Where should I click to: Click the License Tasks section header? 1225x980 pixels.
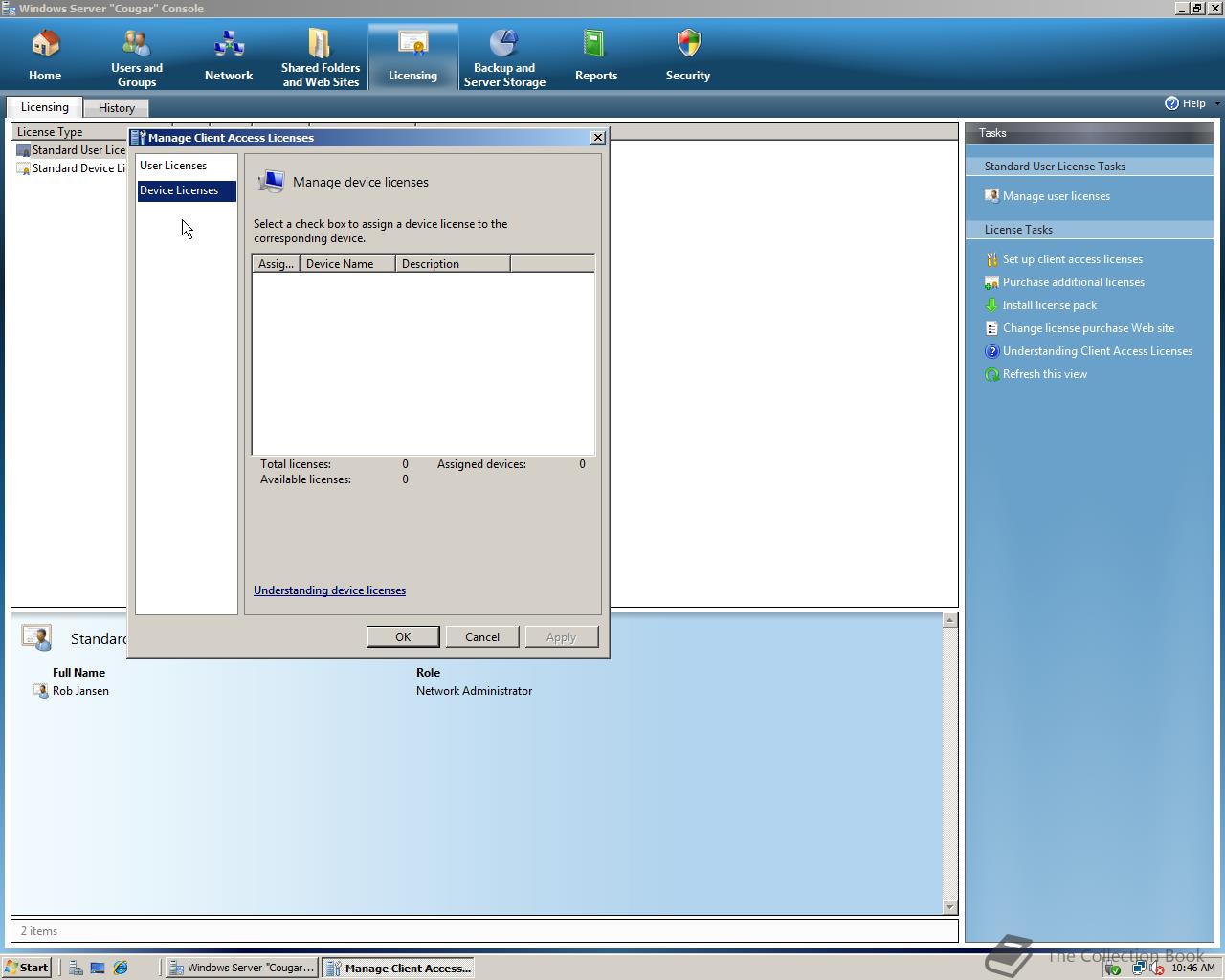(1018, 230)
